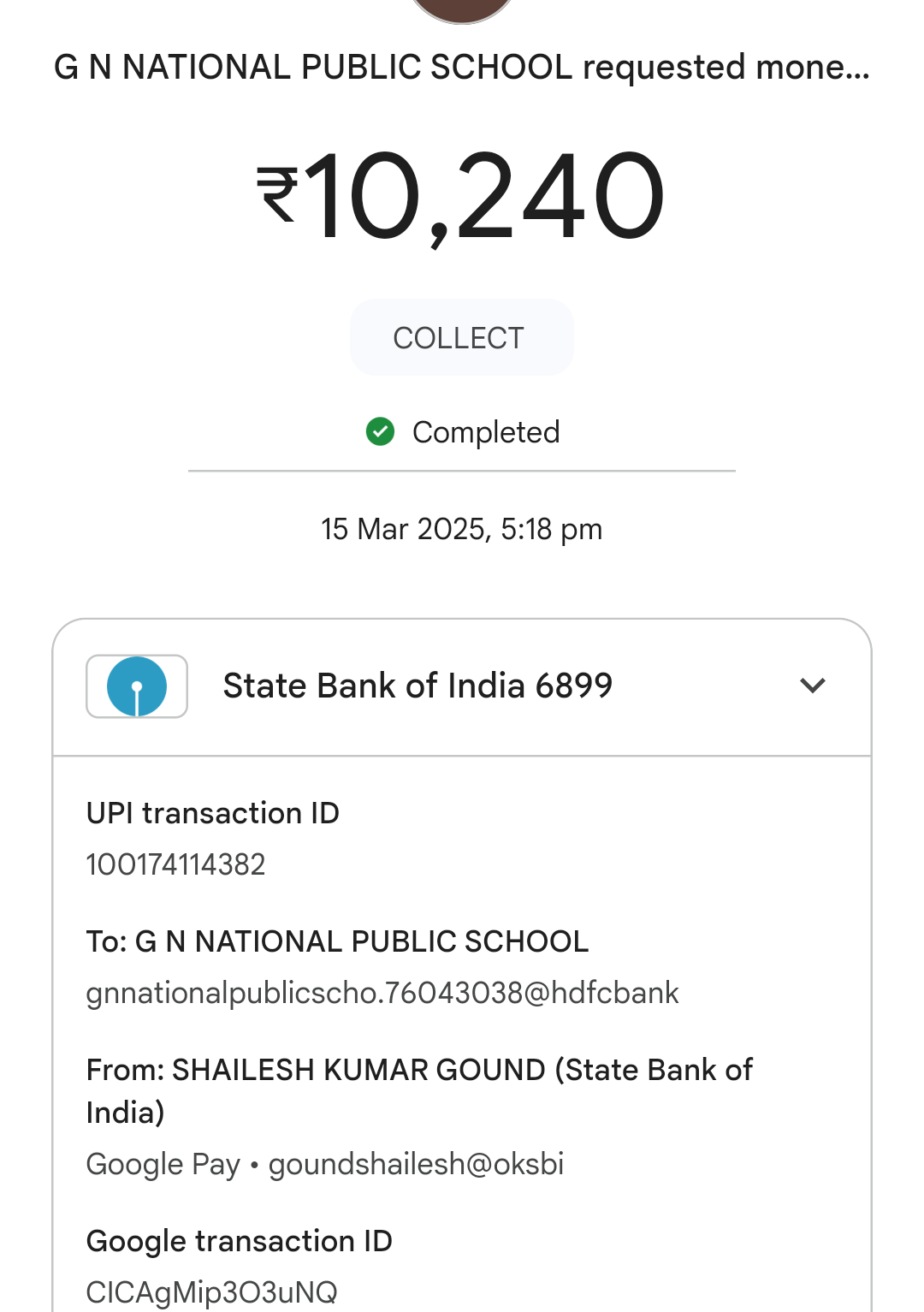Tap the profile avatar at the top
This screenshot has height=1312, width=924.
click(462, 9)
